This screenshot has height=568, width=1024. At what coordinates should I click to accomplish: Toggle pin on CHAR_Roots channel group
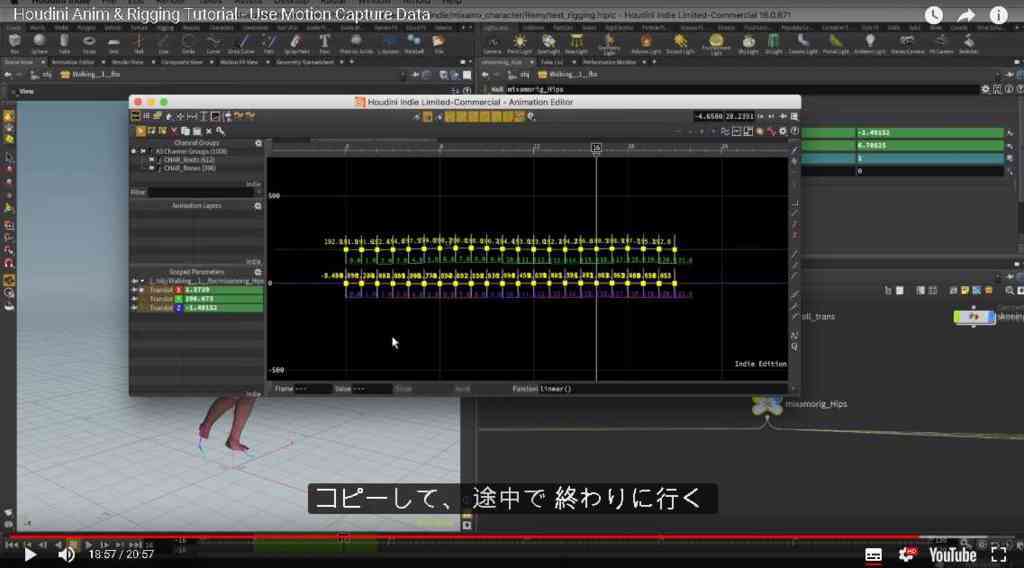point(152,160)
